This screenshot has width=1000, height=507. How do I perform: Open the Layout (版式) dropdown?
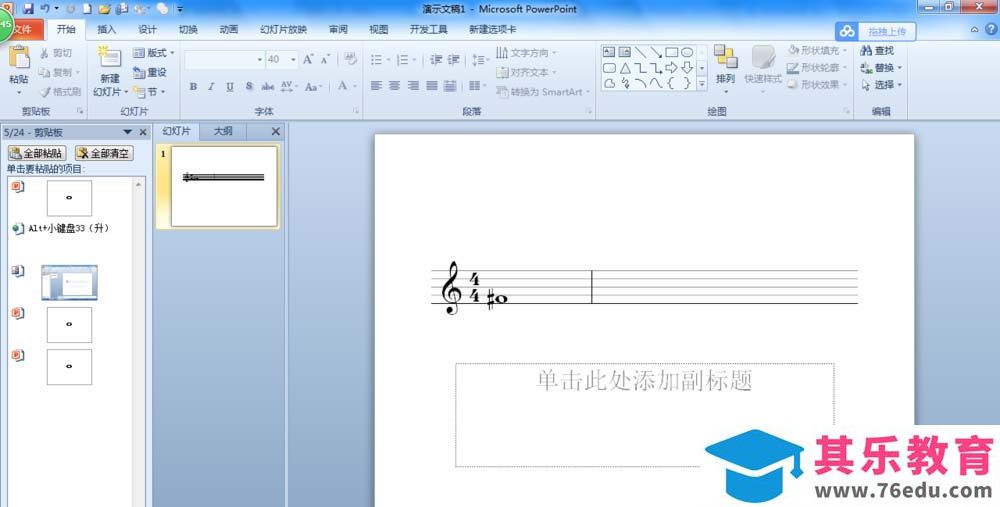154,53
